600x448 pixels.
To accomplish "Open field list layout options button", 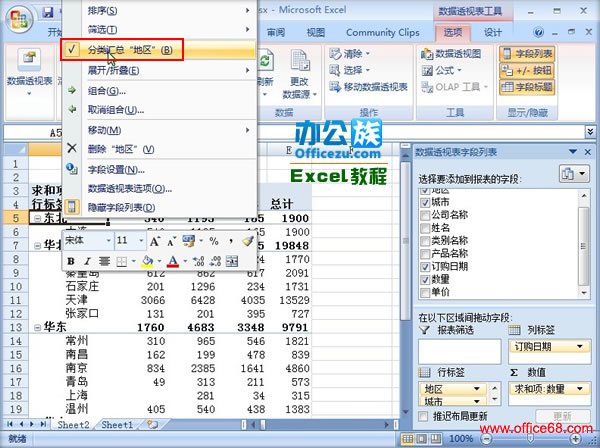I will pyautogui.click(x=574, y=174).
